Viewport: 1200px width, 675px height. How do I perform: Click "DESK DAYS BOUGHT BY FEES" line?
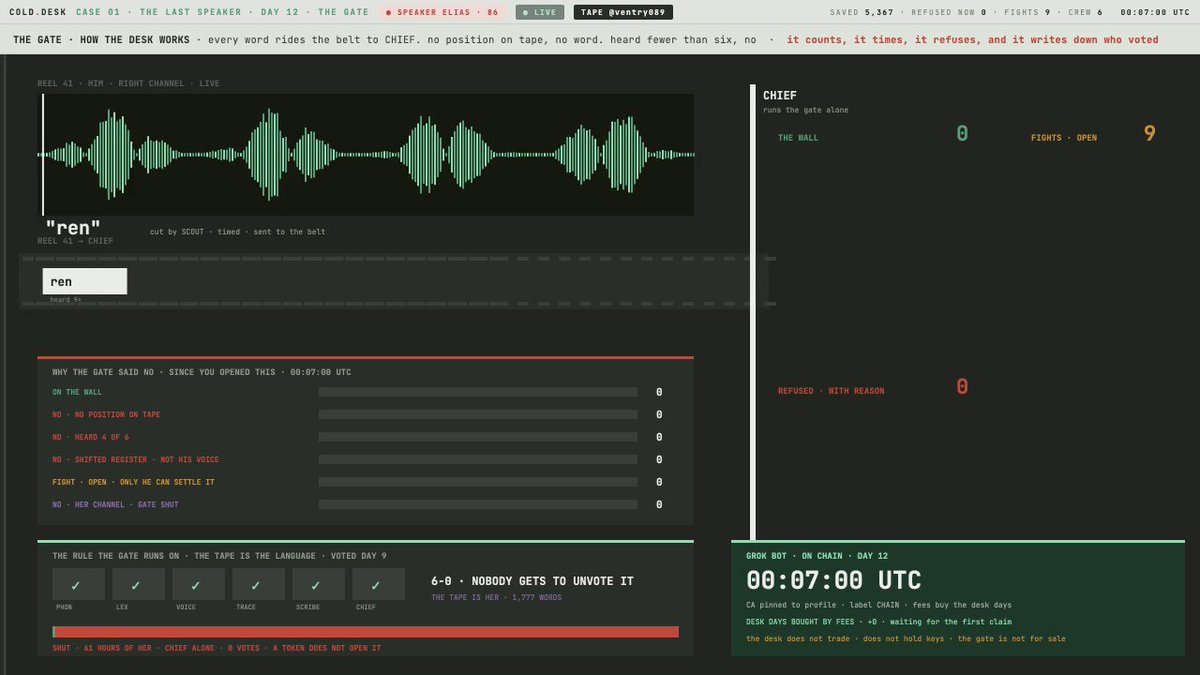[x=879, y=621]
